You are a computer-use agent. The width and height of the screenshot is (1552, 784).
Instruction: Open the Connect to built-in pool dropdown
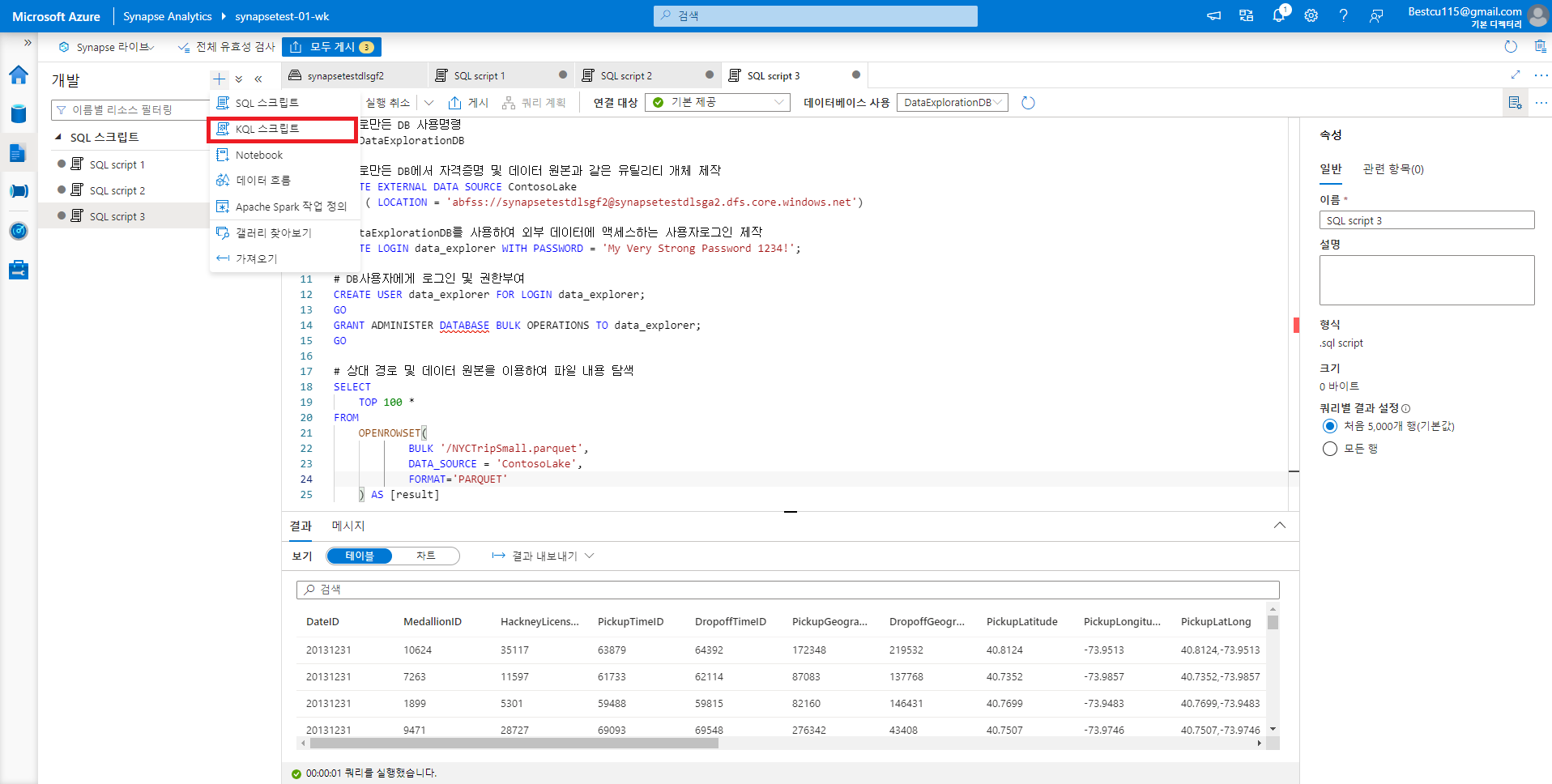click(x=717, y=103)
